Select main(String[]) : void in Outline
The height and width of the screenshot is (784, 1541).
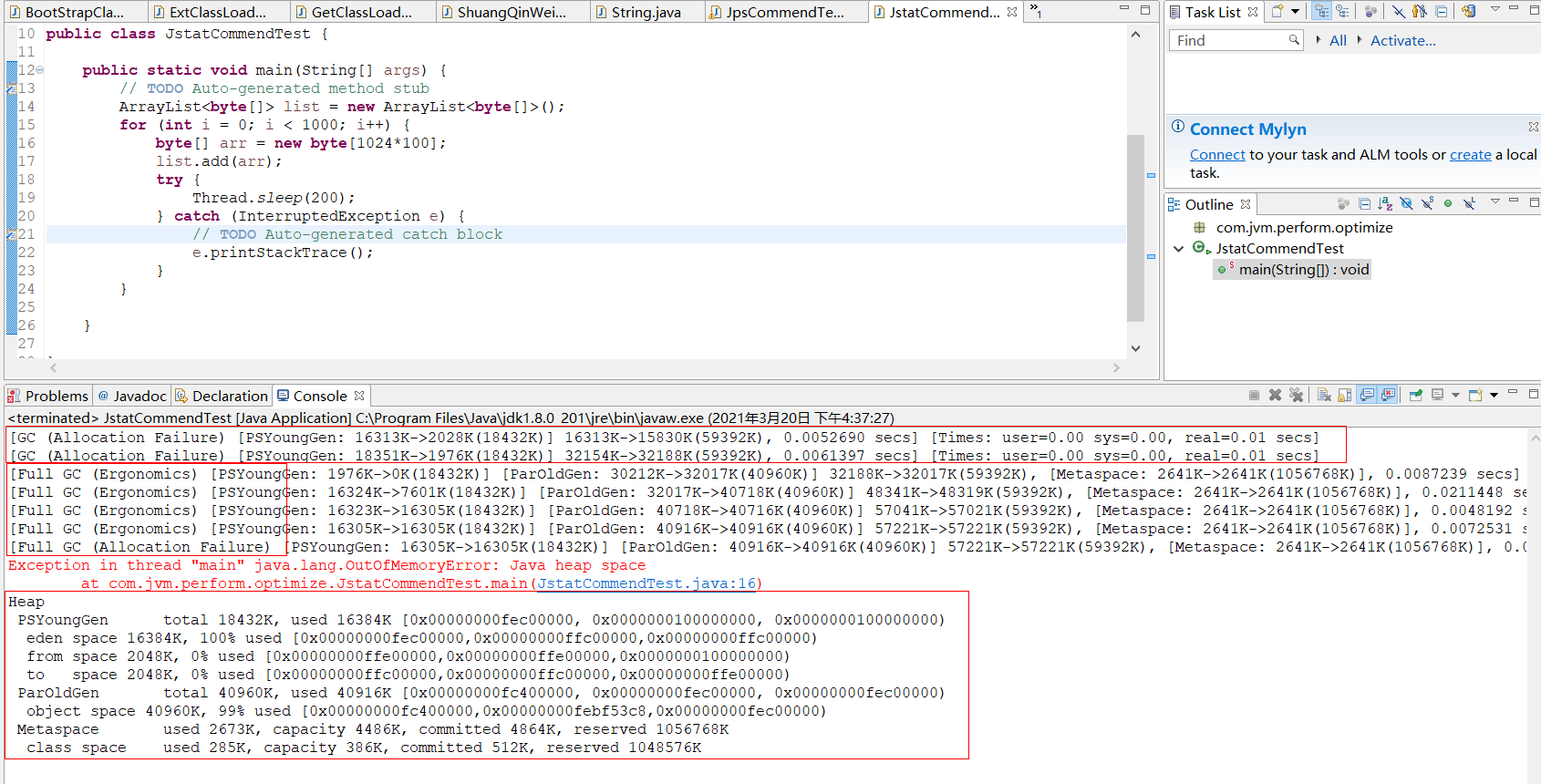pyautogui.click(x=1304, y=270)
